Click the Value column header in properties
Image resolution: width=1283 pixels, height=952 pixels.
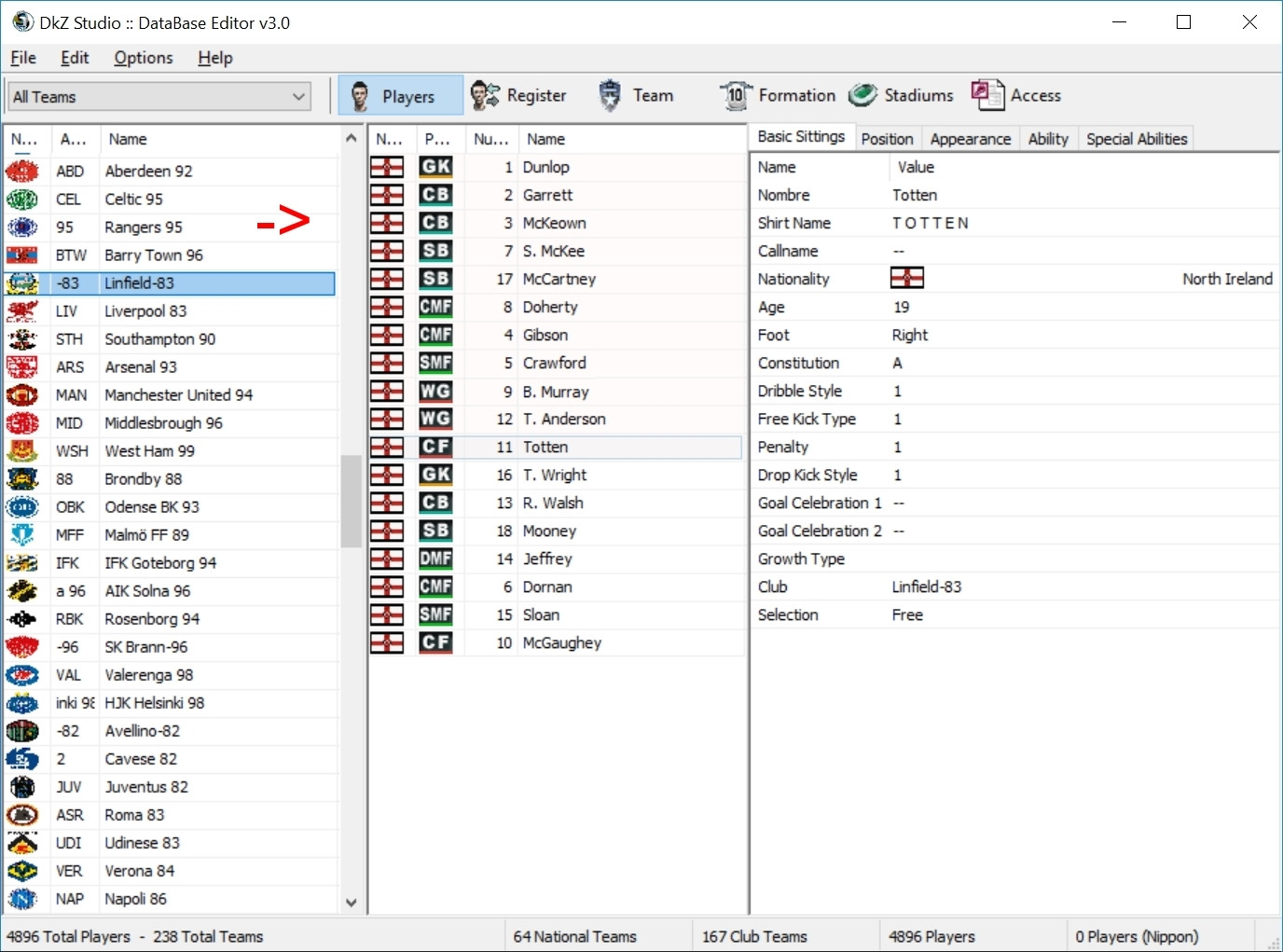click(1083, 167)
